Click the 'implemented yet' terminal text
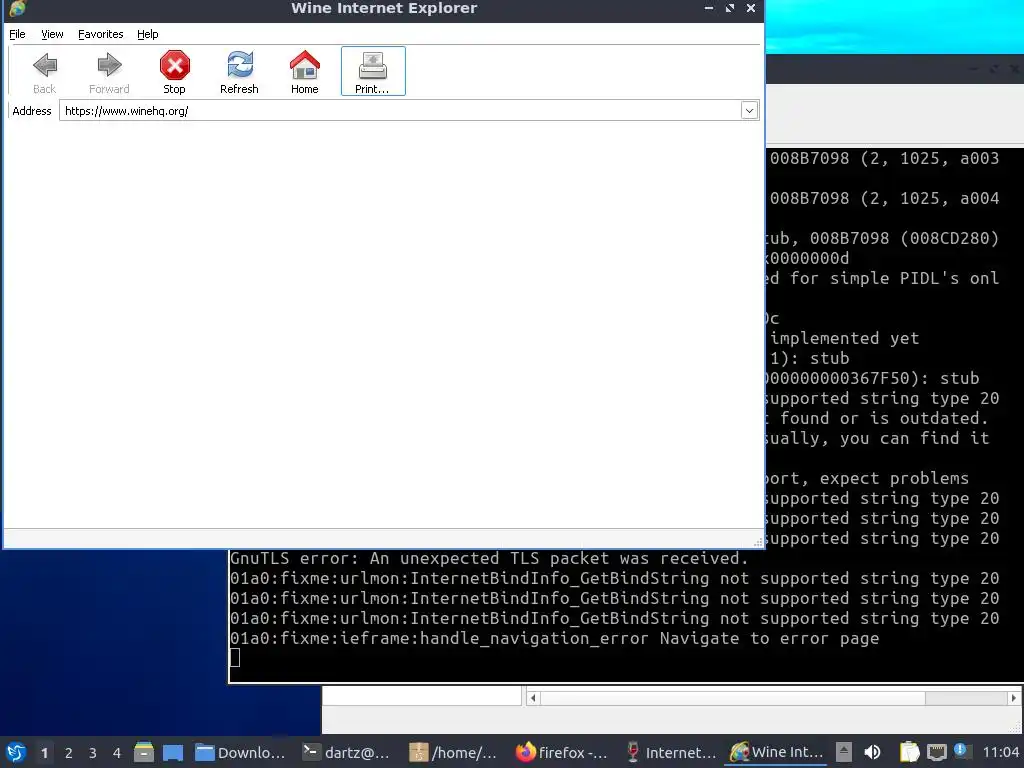 pos(844,338)
